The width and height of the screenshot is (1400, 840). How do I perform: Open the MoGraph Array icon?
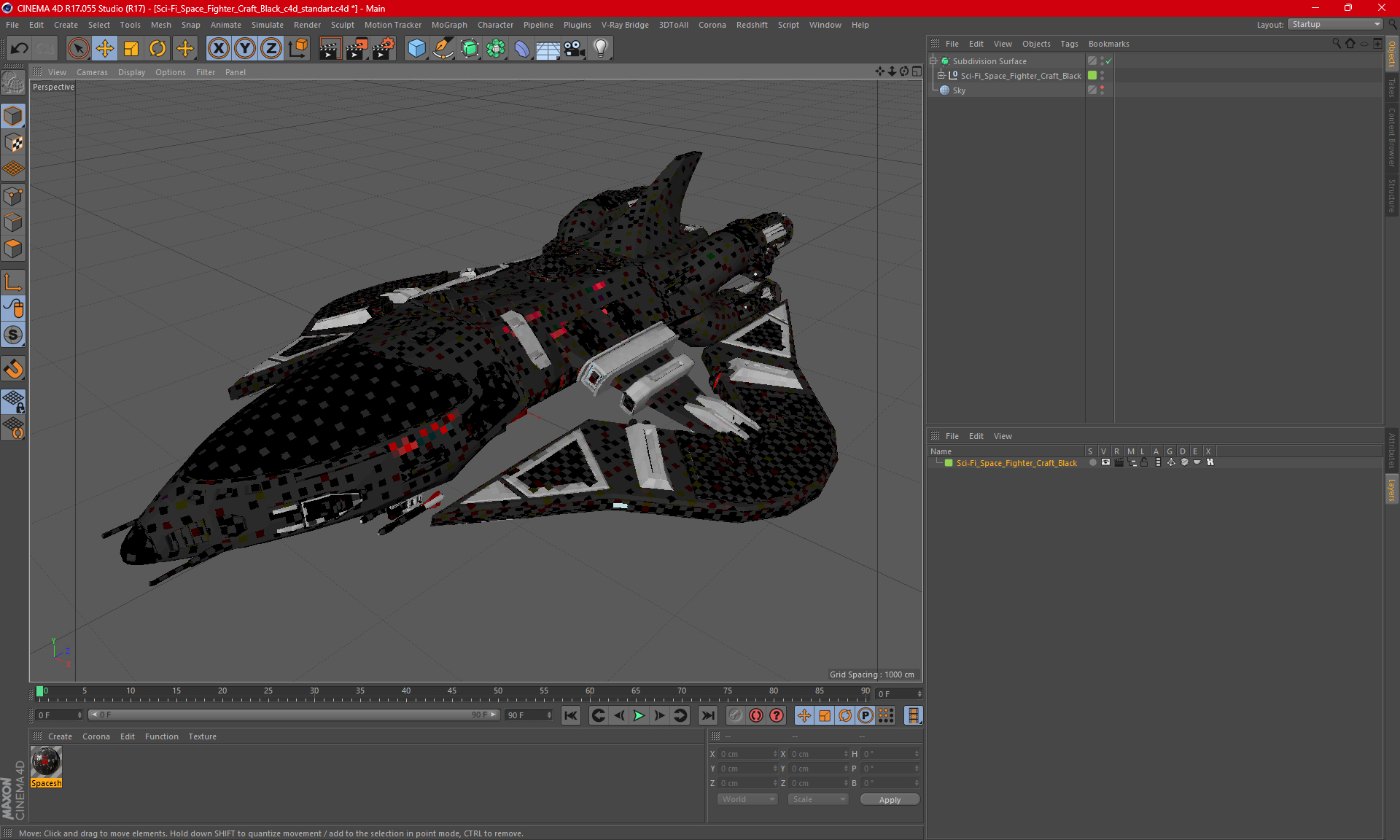click(496, 49)
